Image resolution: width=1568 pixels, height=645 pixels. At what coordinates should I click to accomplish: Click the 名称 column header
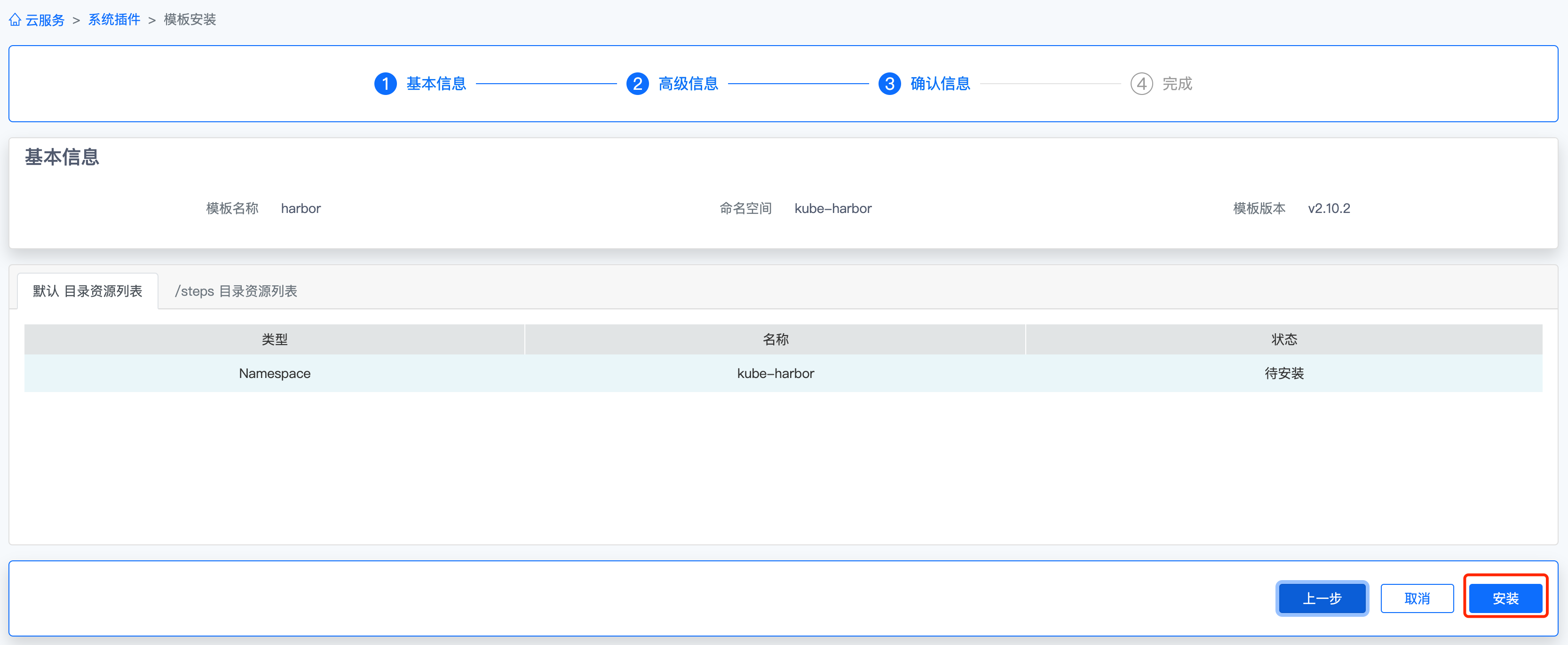tap(776, 339)
